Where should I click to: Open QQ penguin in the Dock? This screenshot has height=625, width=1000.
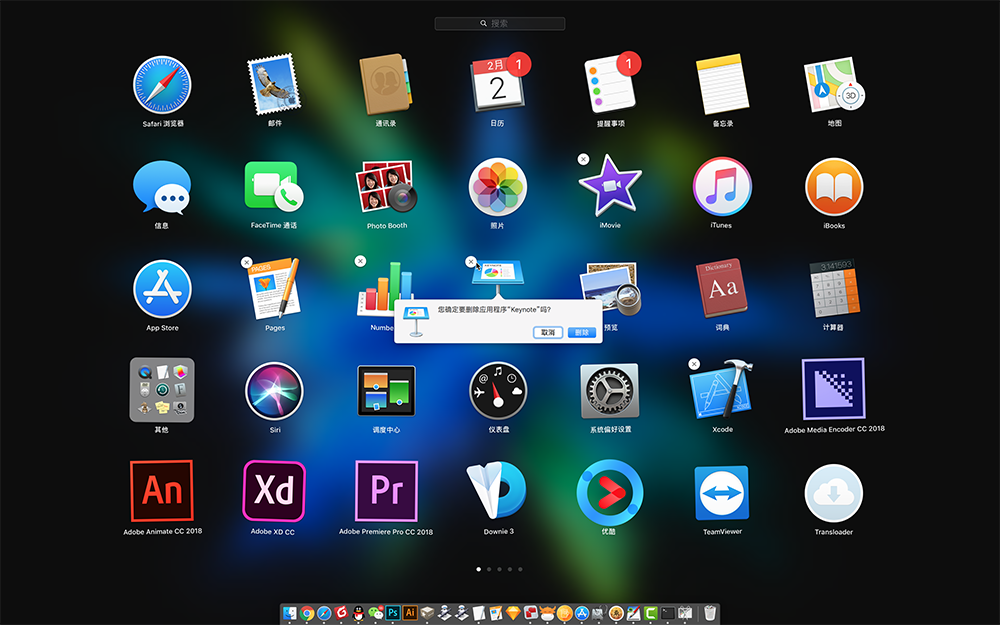pos(358,613)
